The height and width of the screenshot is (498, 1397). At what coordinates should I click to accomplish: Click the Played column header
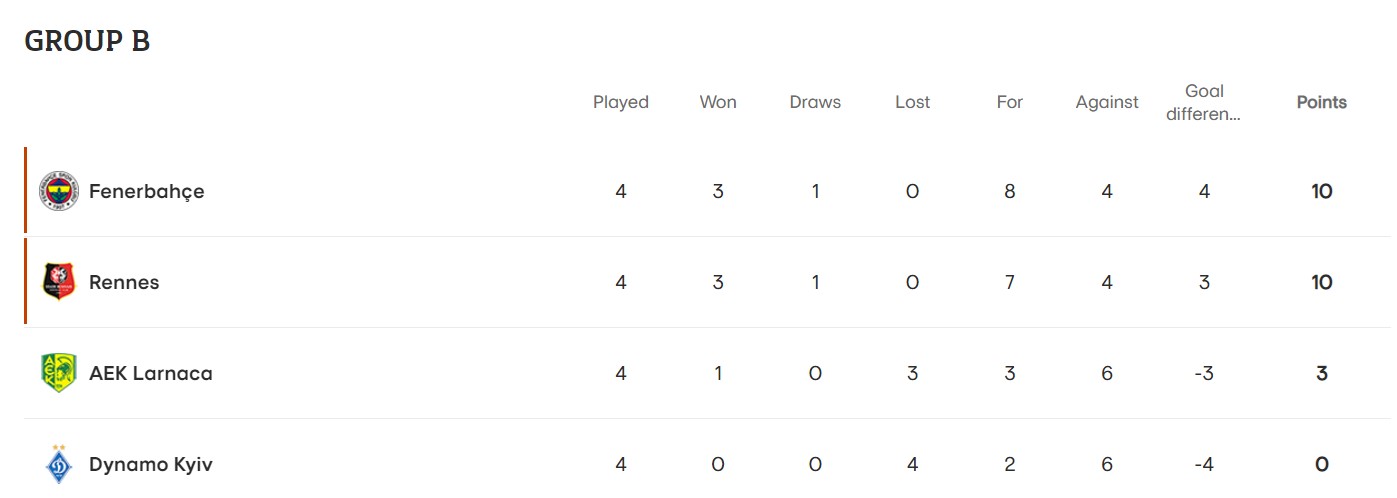click(x=621, y=102)
